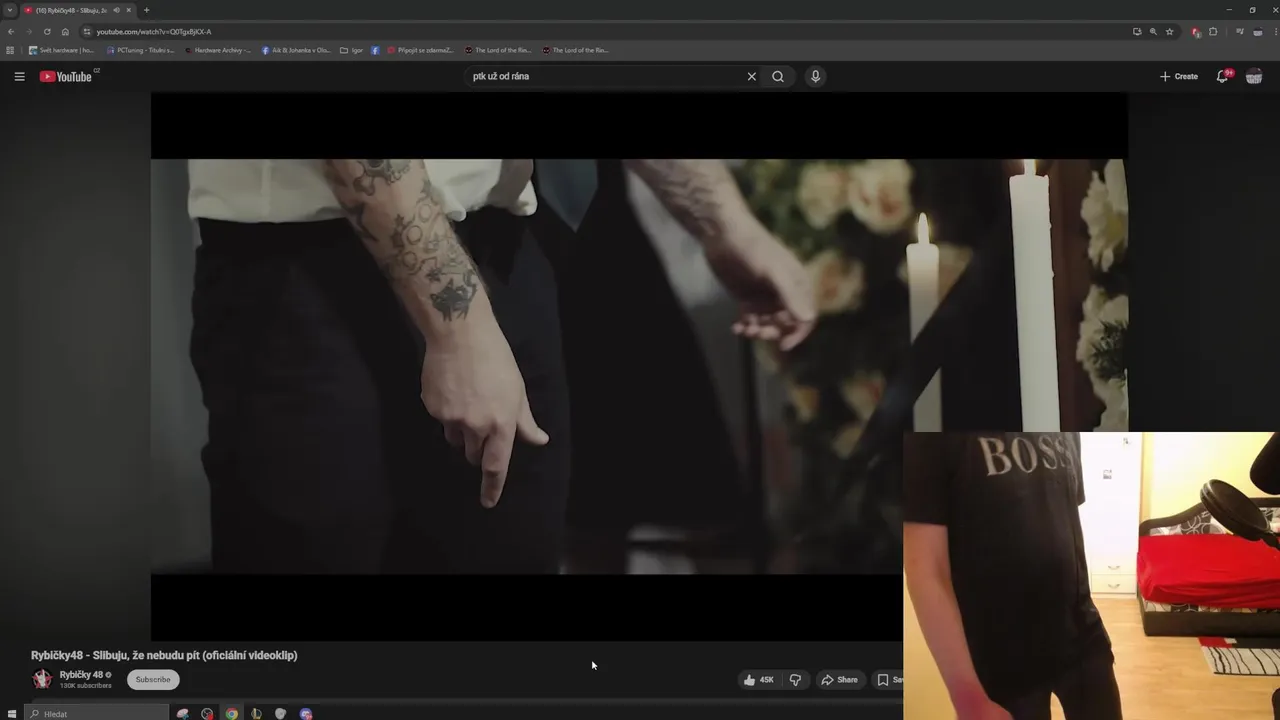The image size is (1280, 720).
Task: Click the taskbar 'Hledat' search box
Action: [96, 714]
